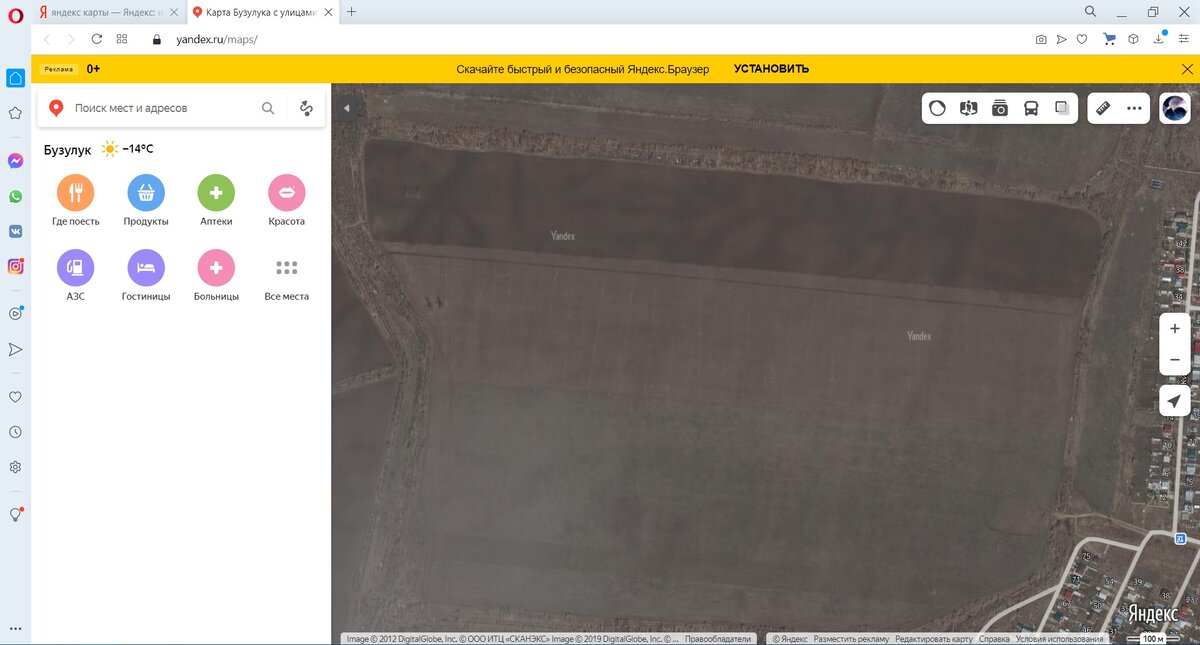Open the 'Редактировать карту' link
The height and width of the screenshot is (645, 1200).
click(933, 638)
